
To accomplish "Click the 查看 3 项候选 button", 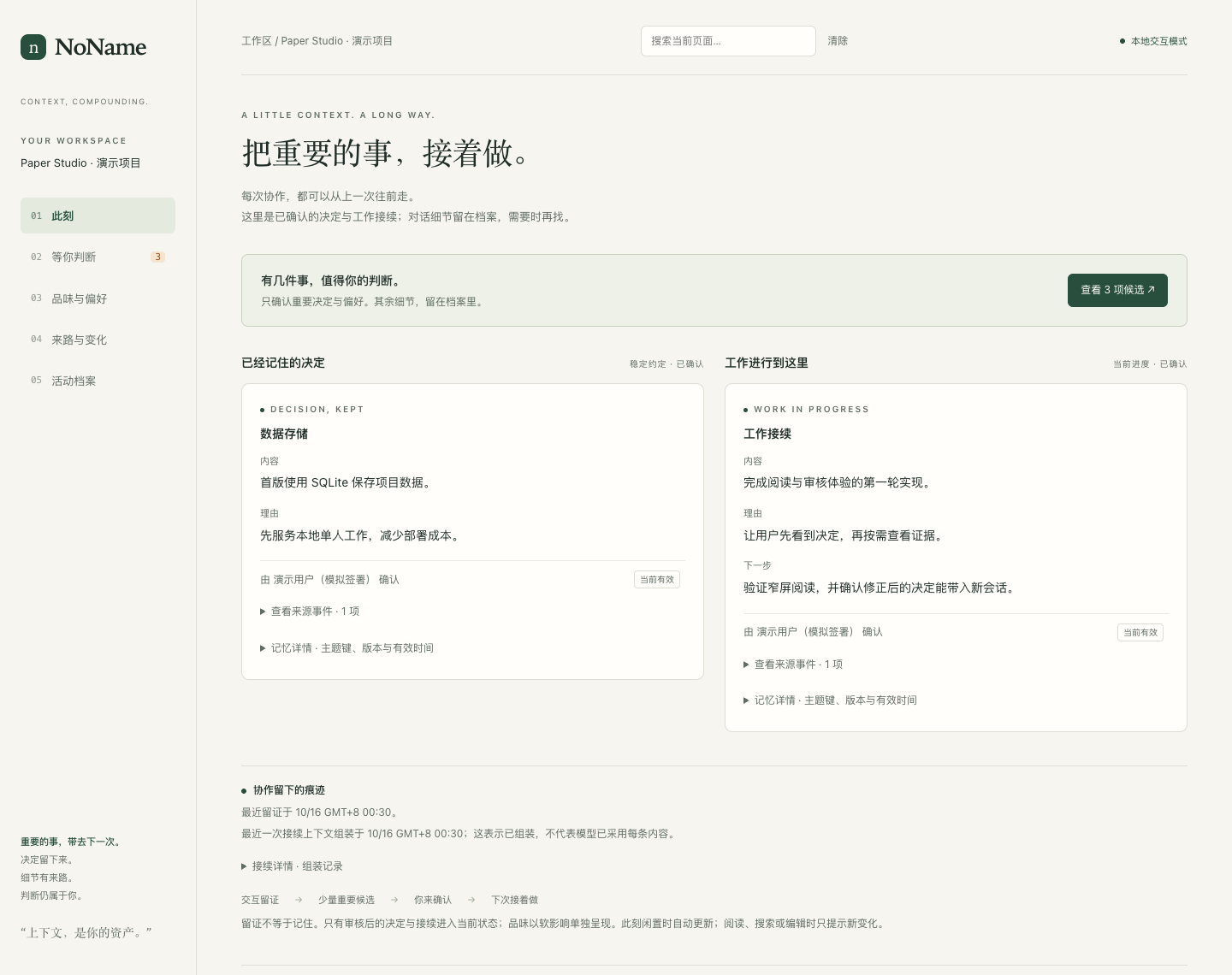I will (x=1117, y=290).
